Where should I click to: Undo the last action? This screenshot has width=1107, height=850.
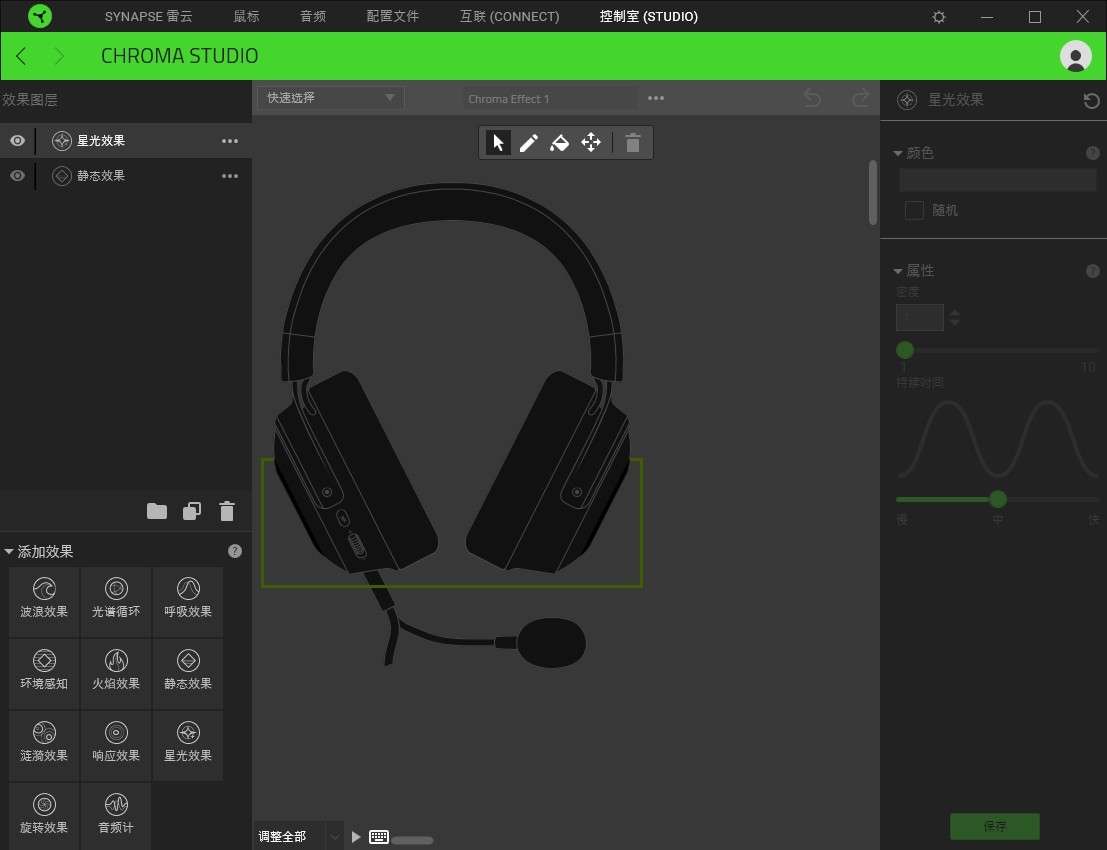coord(813,98)
